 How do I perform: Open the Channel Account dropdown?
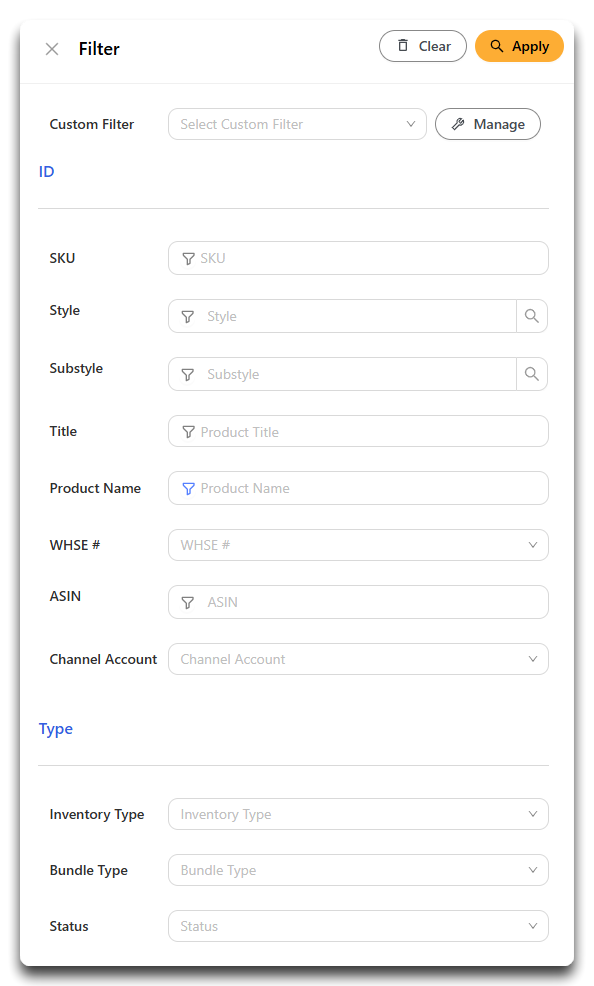click(x=358, y=659)
